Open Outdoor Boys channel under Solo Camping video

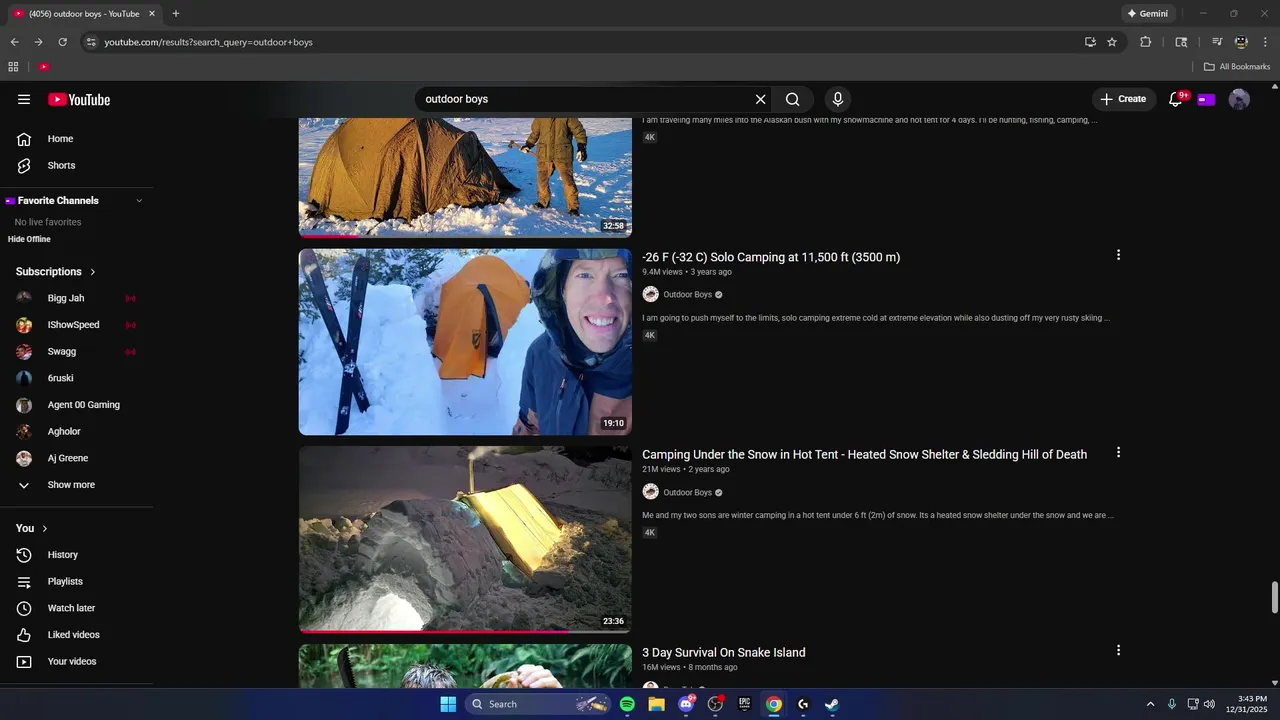[x=688, y=295]
